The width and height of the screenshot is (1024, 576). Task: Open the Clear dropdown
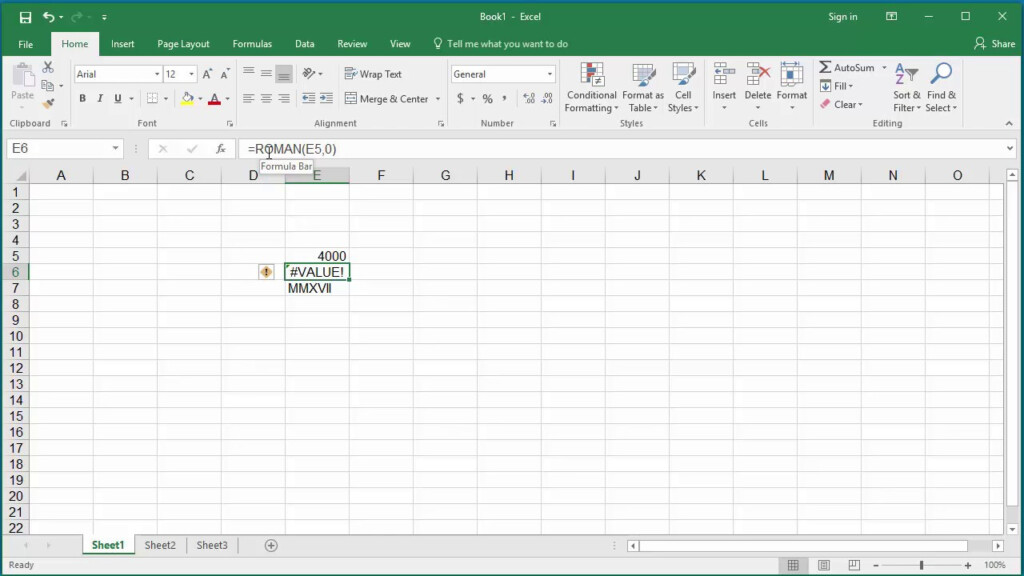842,104
